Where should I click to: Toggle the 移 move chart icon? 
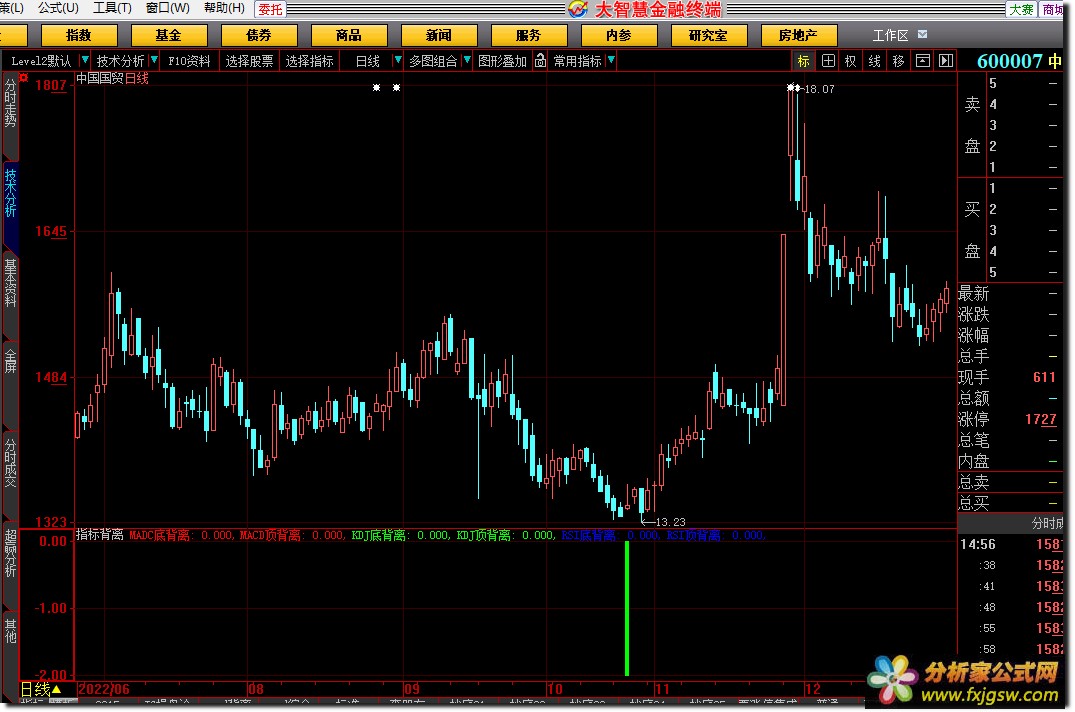(x=898, y=61)
